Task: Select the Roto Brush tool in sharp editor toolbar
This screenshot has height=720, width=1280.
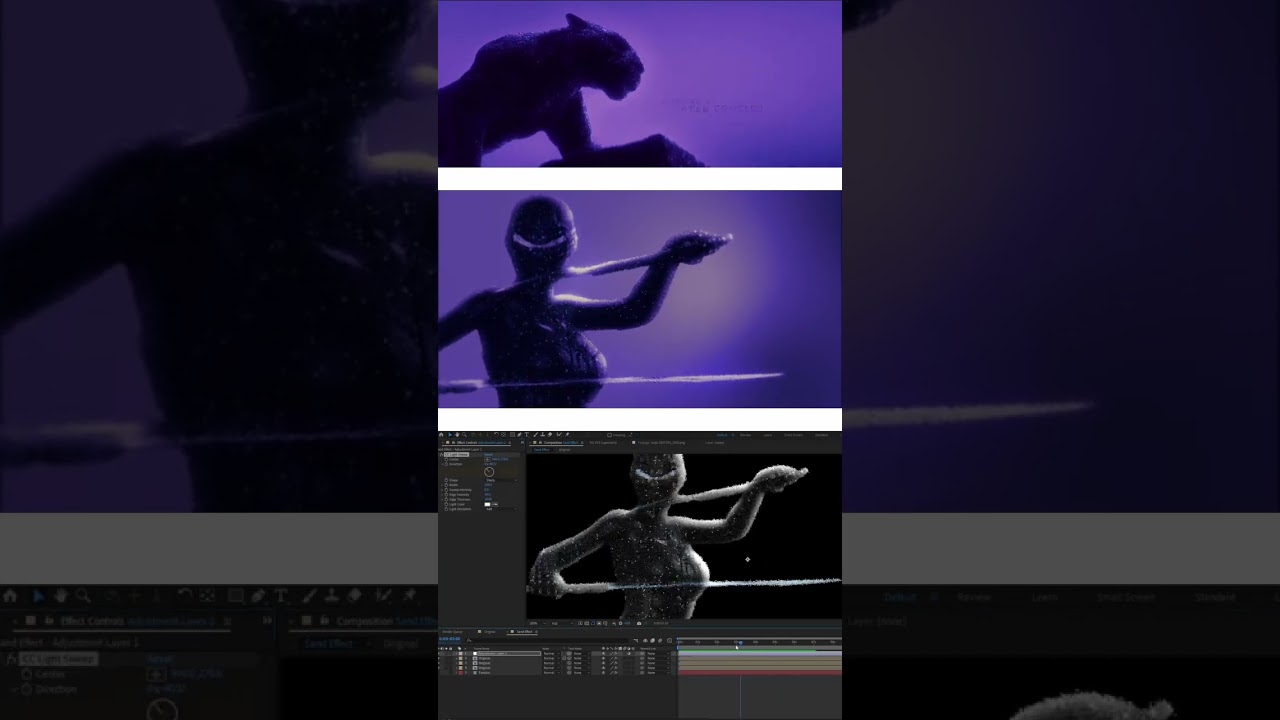Action: (558, 435)
